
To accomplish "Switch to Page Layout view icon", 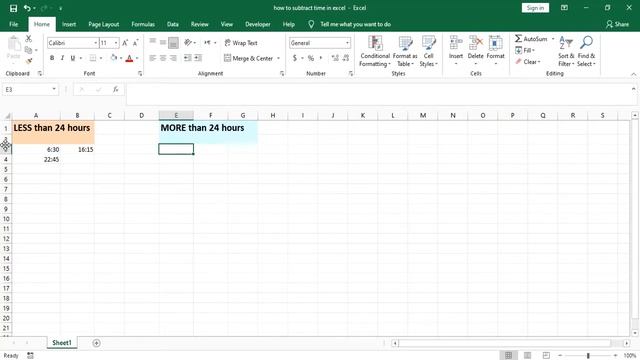I will pos(527,356).
